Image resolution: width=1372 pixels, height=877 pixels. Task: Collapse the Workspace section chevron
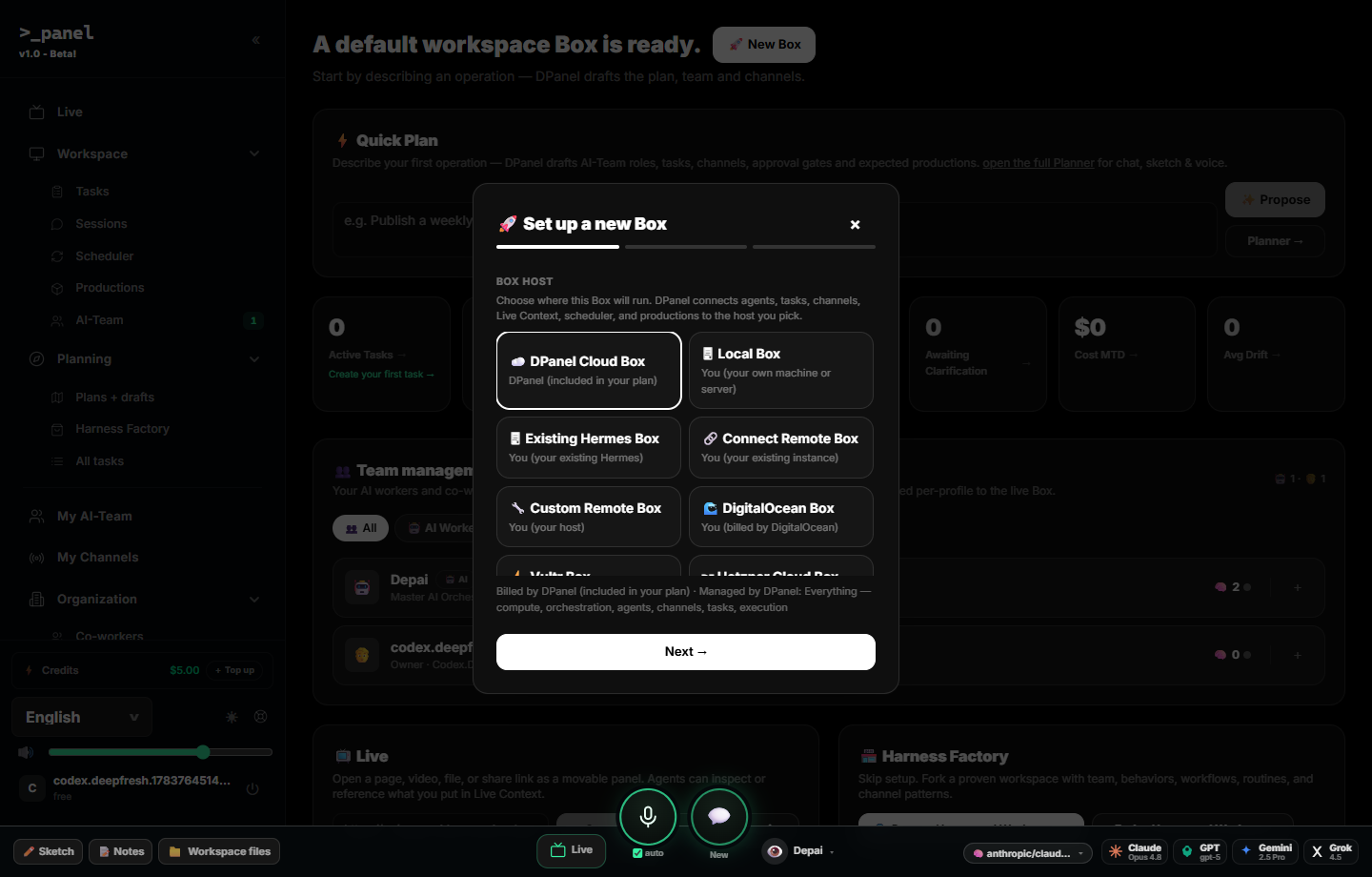254,153
